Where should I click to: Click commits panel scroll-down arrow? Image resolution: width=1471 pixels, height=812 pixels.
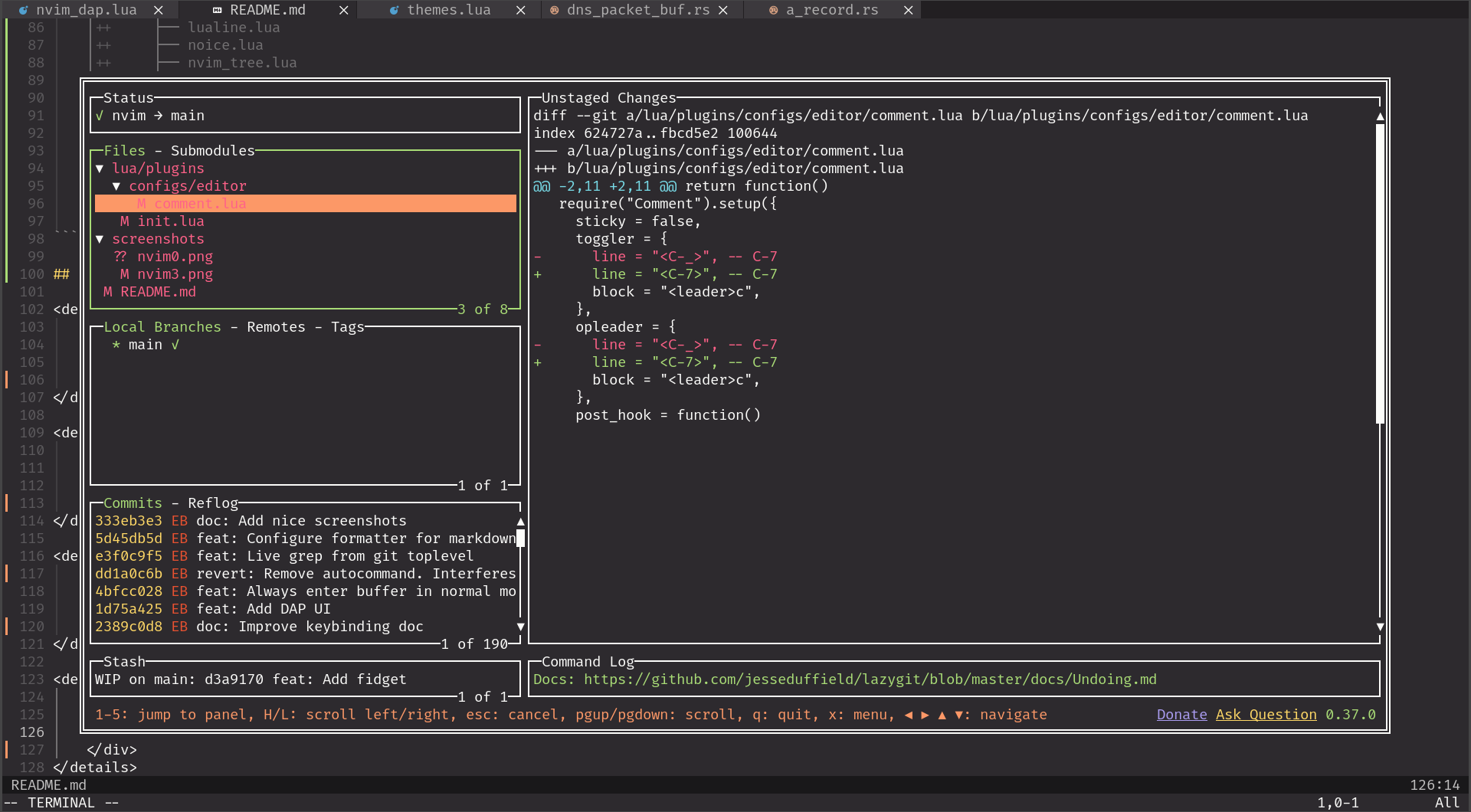pos(521,627)
